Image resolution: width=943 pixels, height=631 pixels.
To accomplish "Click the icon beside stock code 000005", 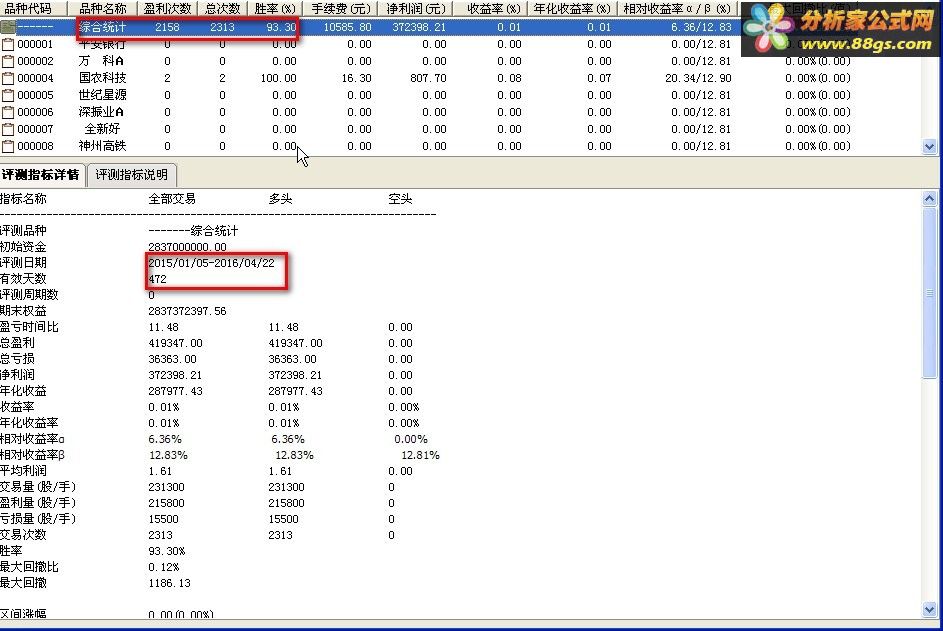I will (x=8, y=95).
